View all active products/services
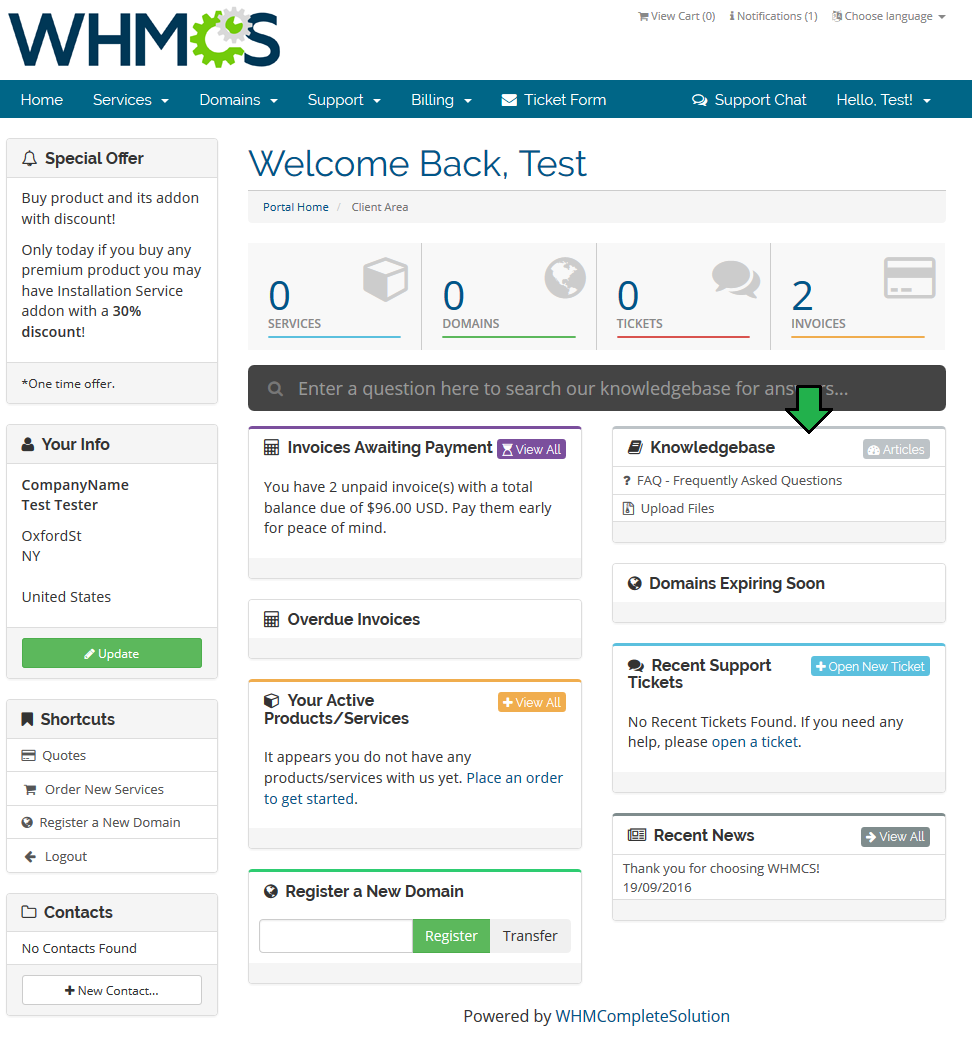972x1042 pixels. [x=532, y=702]
